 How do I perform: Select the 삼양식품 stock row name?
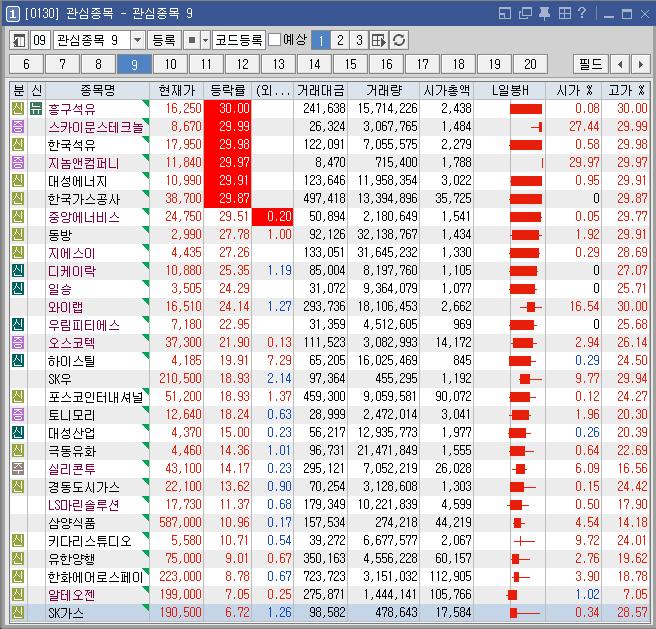tap(72, 523)
